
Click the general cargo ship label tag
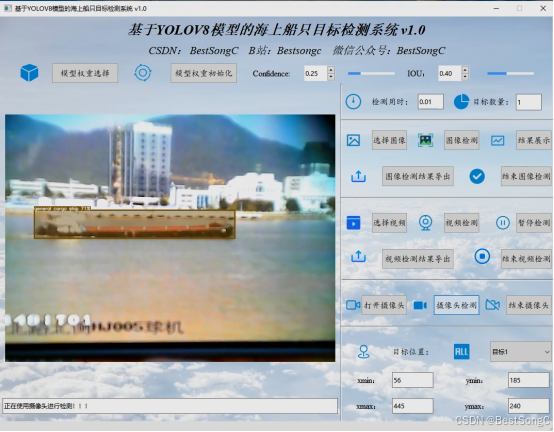(63, 209)
